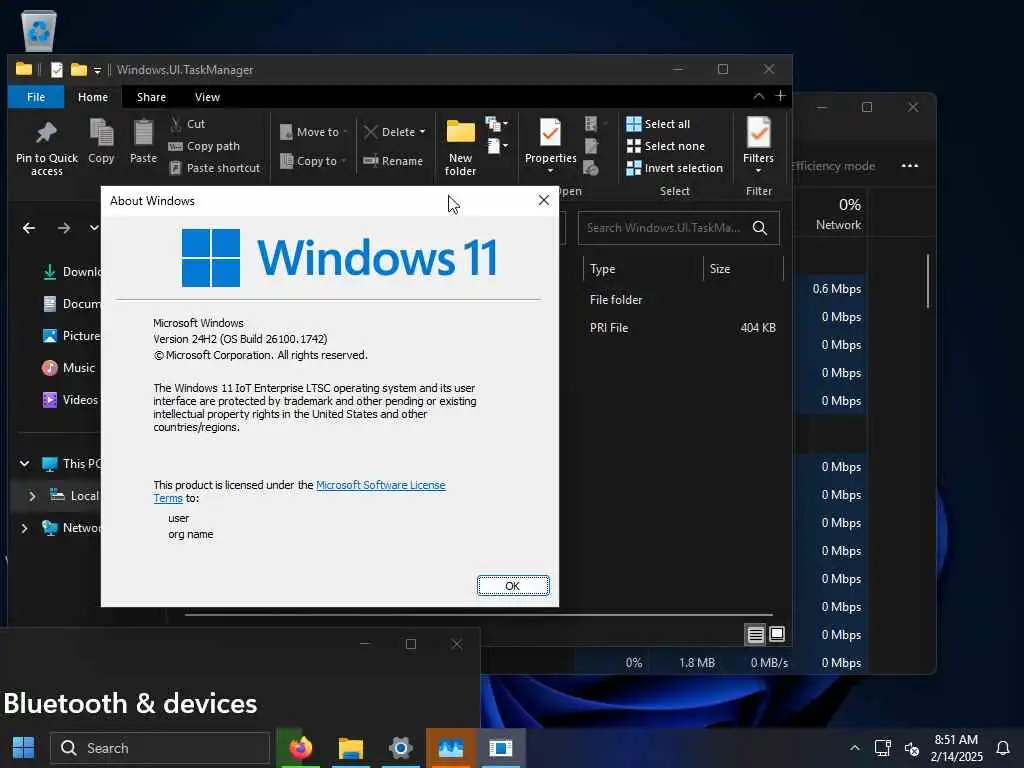This screenshot has width=1024, height=768.
Task: Close the About Windows dialog
Action: [x=543, y=200]
